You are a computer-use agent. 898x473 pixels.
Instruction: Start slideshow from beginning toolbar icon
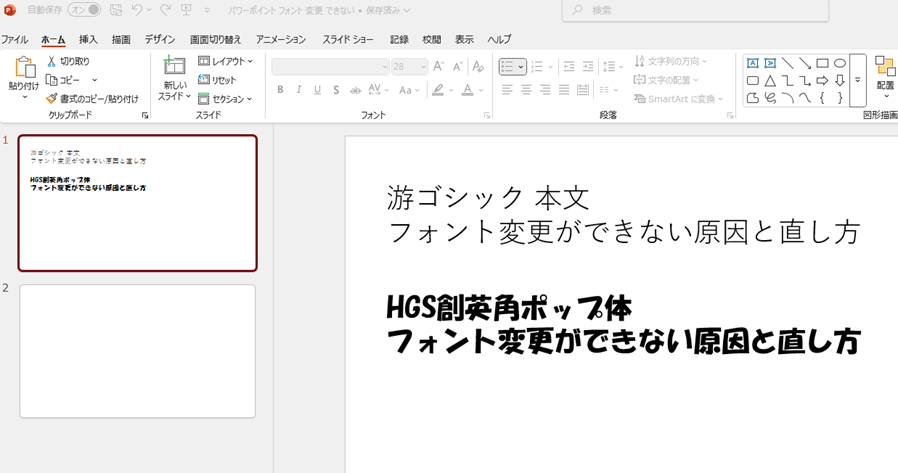point(186,10)
